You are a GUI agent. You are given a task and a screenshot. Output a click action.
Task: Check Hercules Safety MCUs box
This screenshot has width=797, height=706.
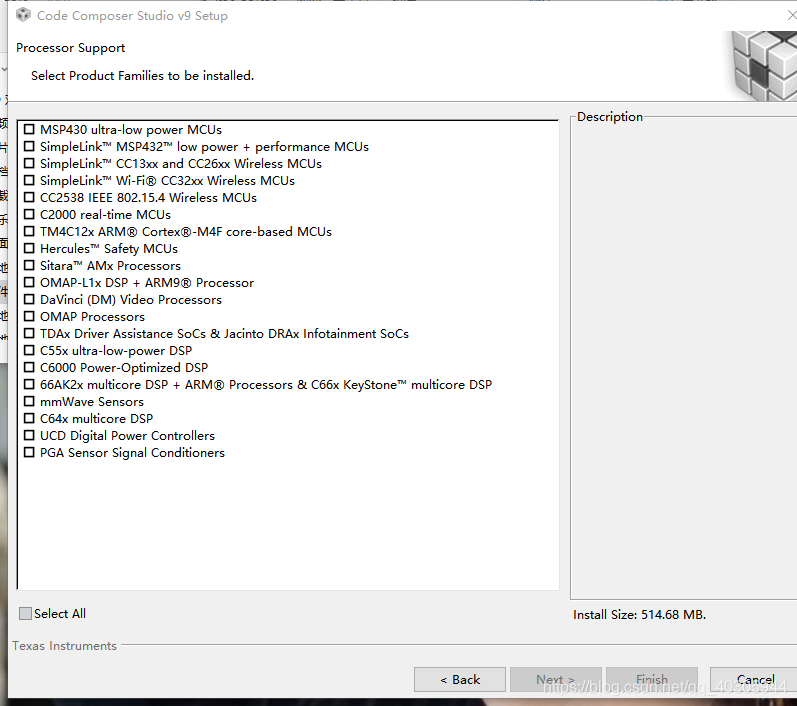click(x=29, y=249)
